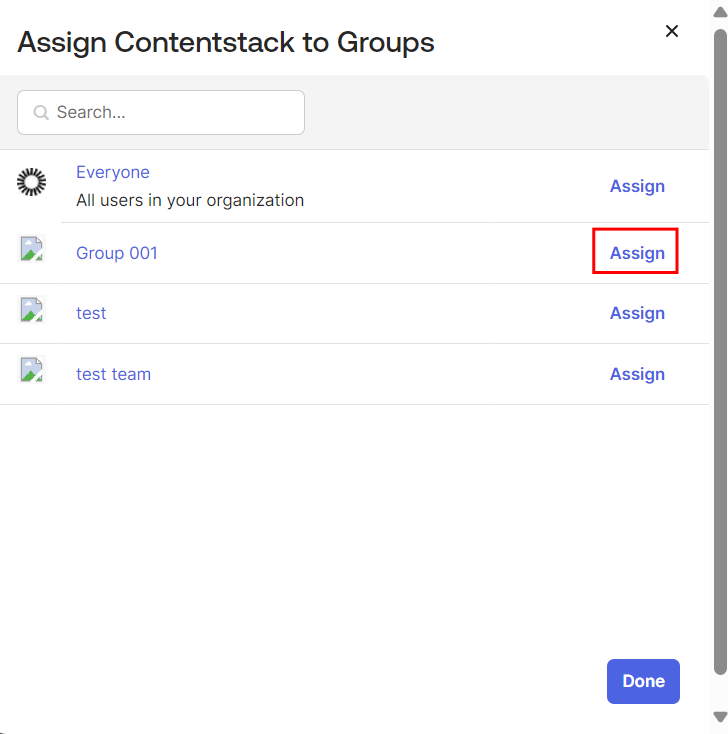Open the Everyone group link
Viewport: 728px width, 734px height.
pyautogui.click(x=113, y=172)
